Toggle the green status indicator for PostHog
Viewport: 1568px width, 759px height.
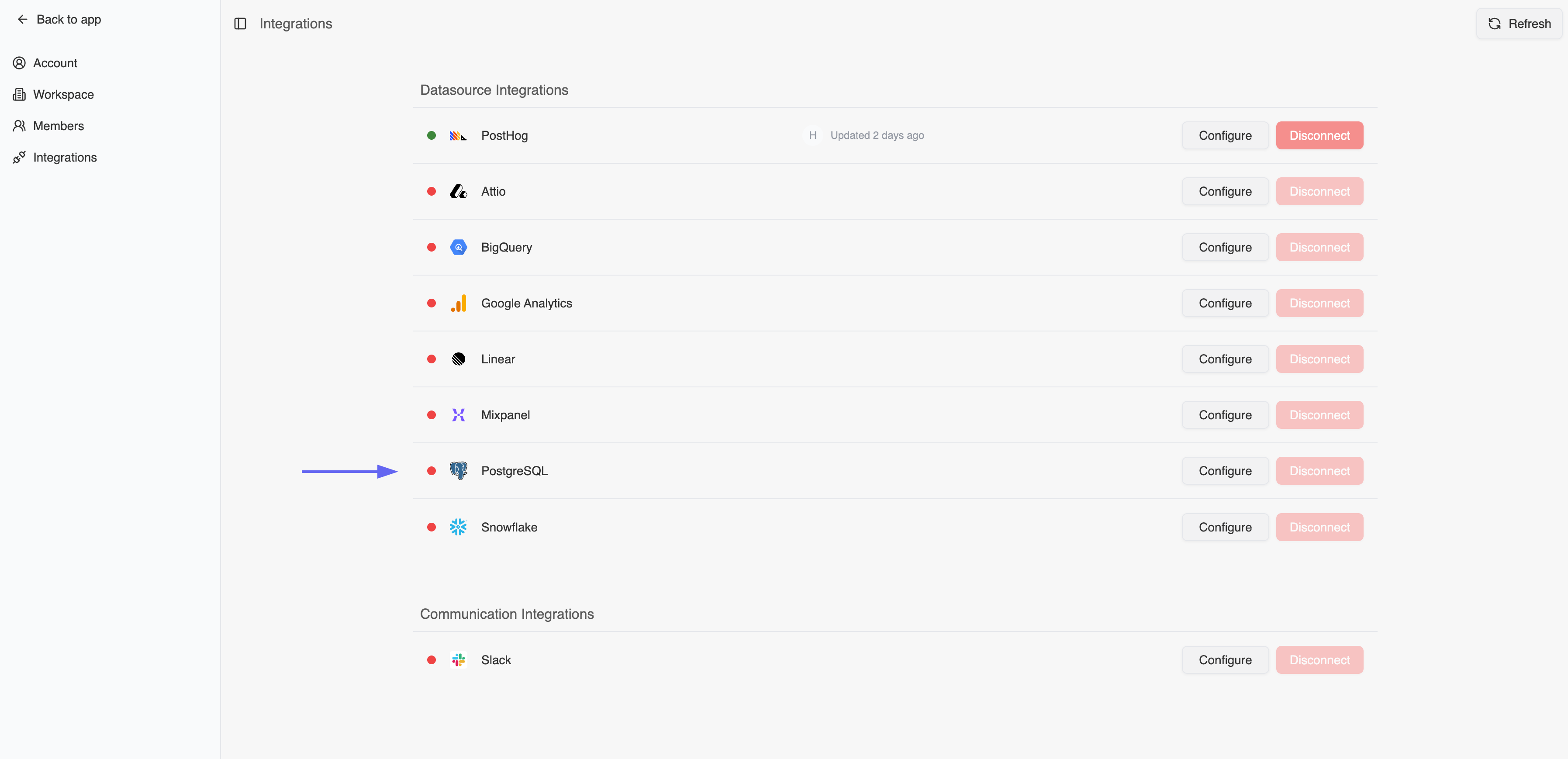pyautogui.click(x=432, y=135)
